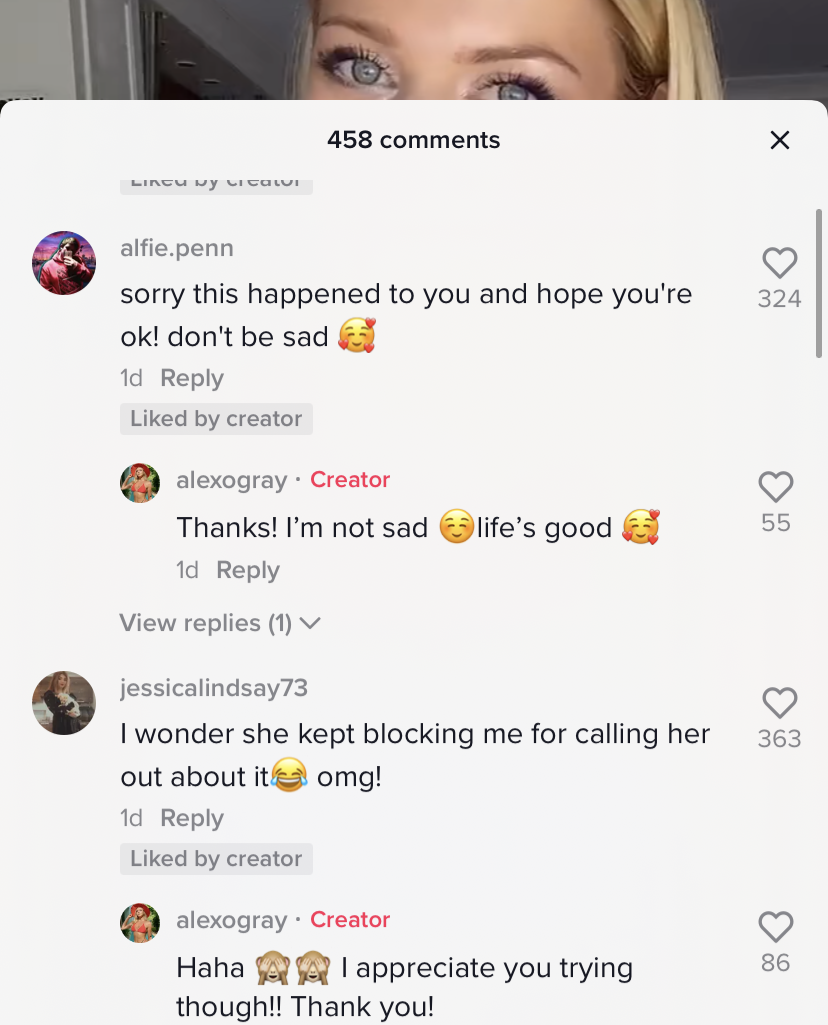Open alfie.penn's profile picture
This screenshot has height=1025, width=828.
click(x=64, y=263)
